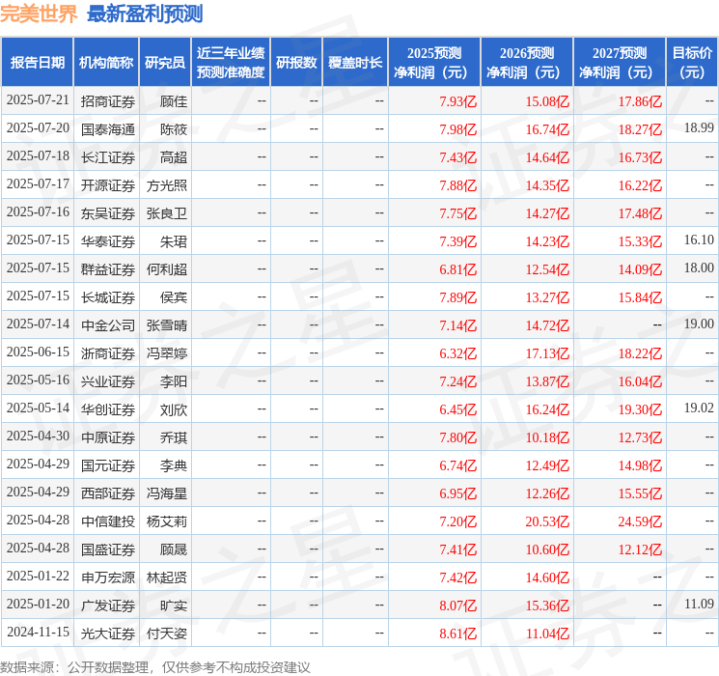The image size is (719, 676).
Task: Click analyst name 侯宾
Action: pyautogui.click(x=173, y=297)
